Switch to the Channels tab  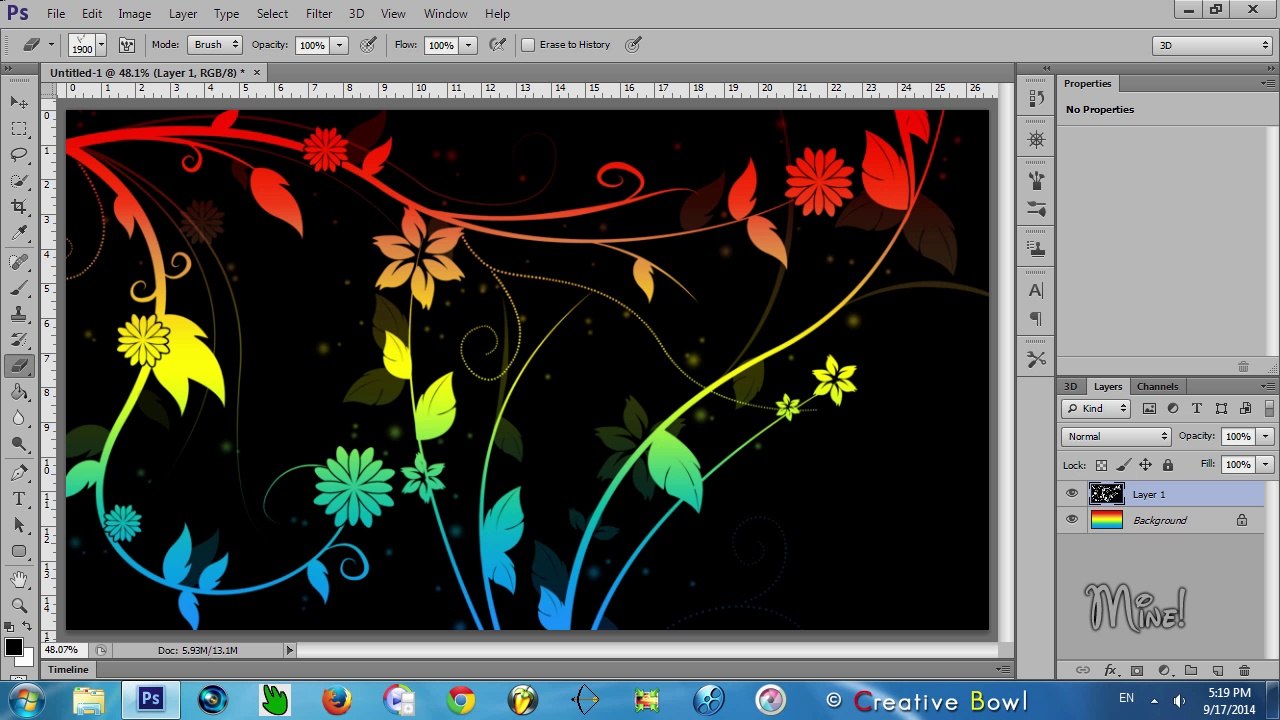pyautogui.click(x=1157, y=386)
